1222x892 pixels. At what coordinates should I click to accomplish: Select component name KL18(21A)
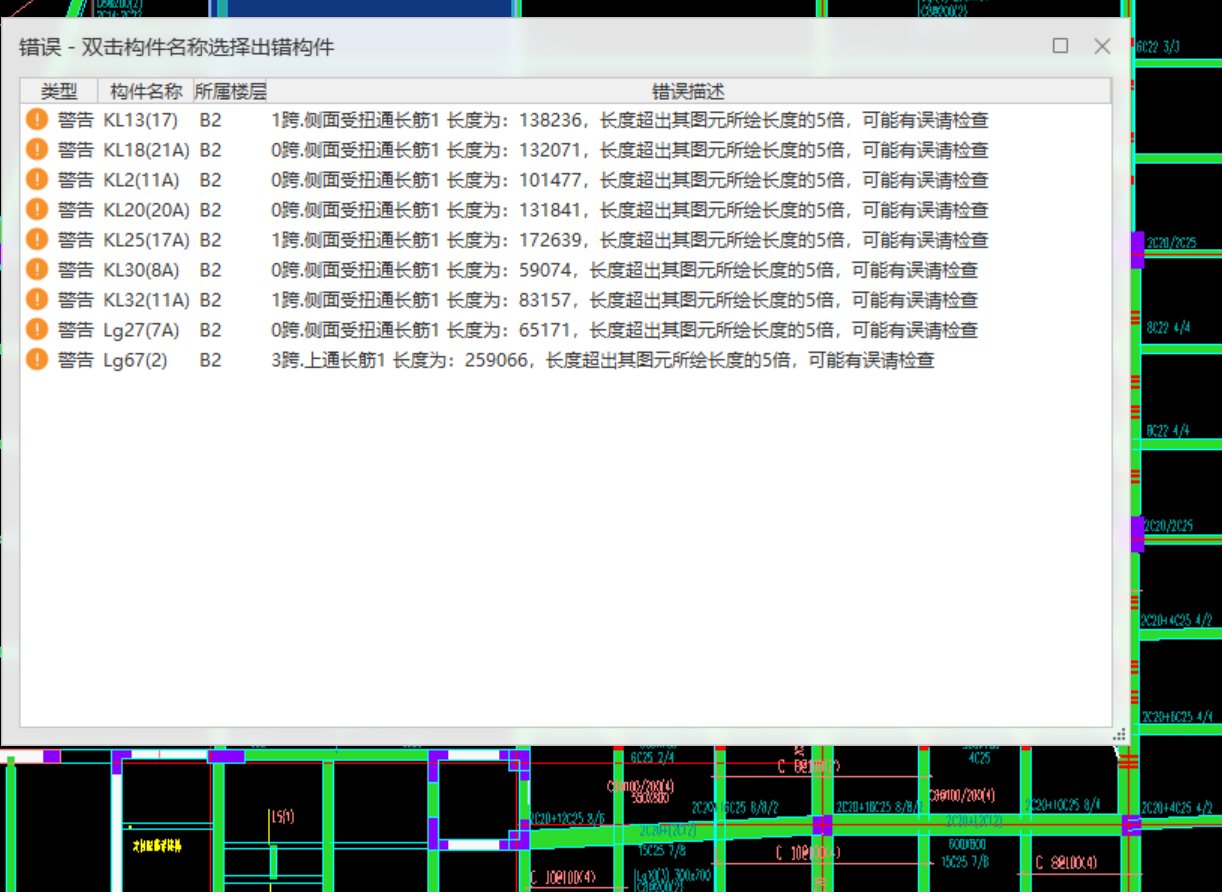(x=148, y=150)
